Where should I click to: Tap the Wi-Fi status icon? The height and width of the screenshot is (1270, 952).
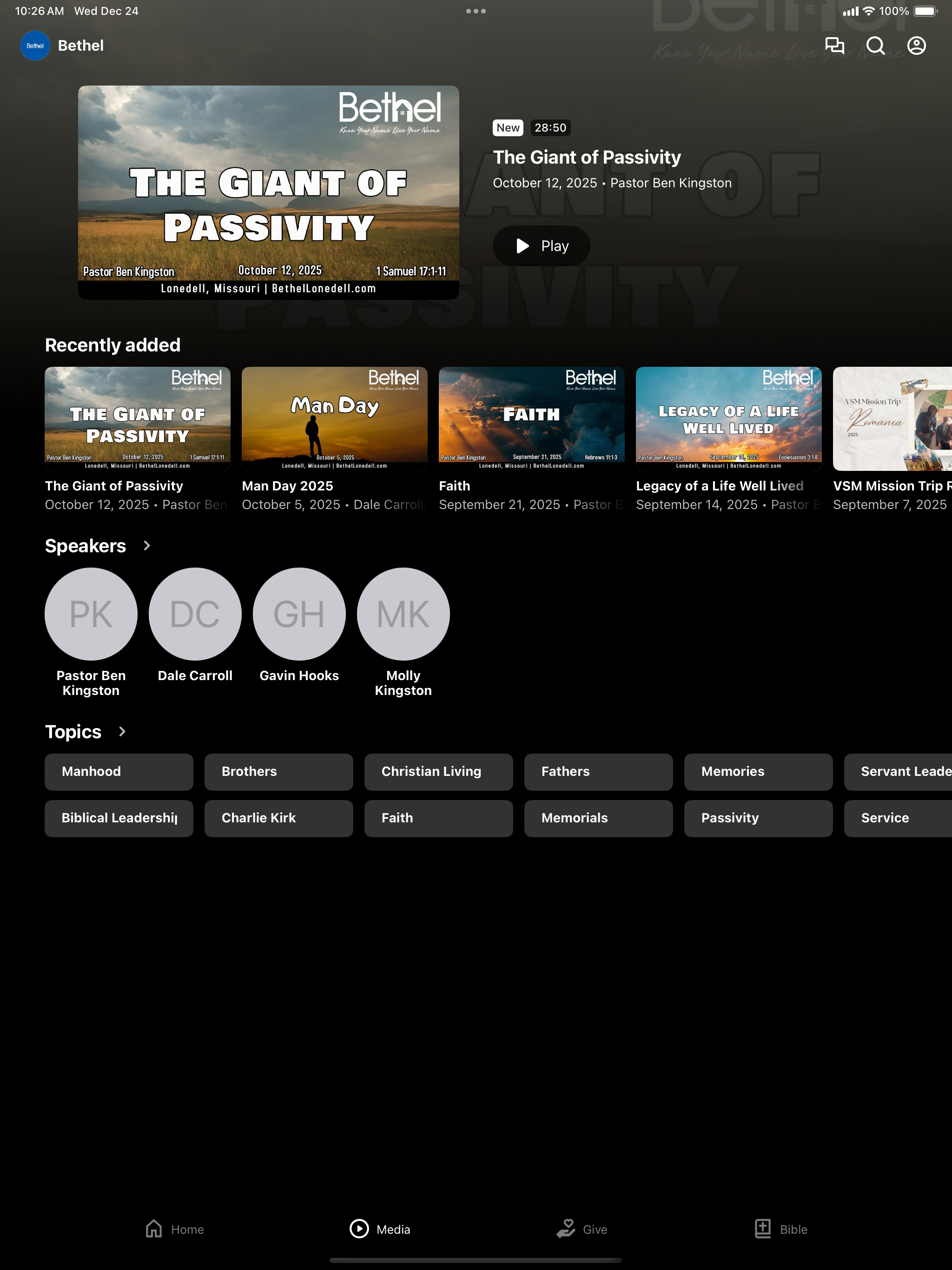coord(869,11)
